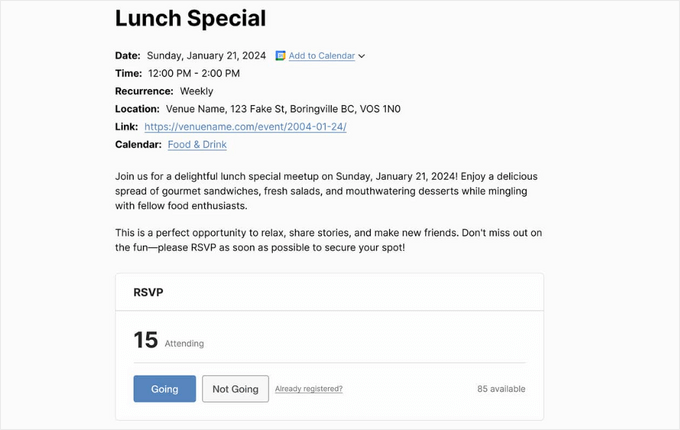Click the paragraph beginning 'This is a perfect'
Screen dimensions: 680x430
coord(329,240)
